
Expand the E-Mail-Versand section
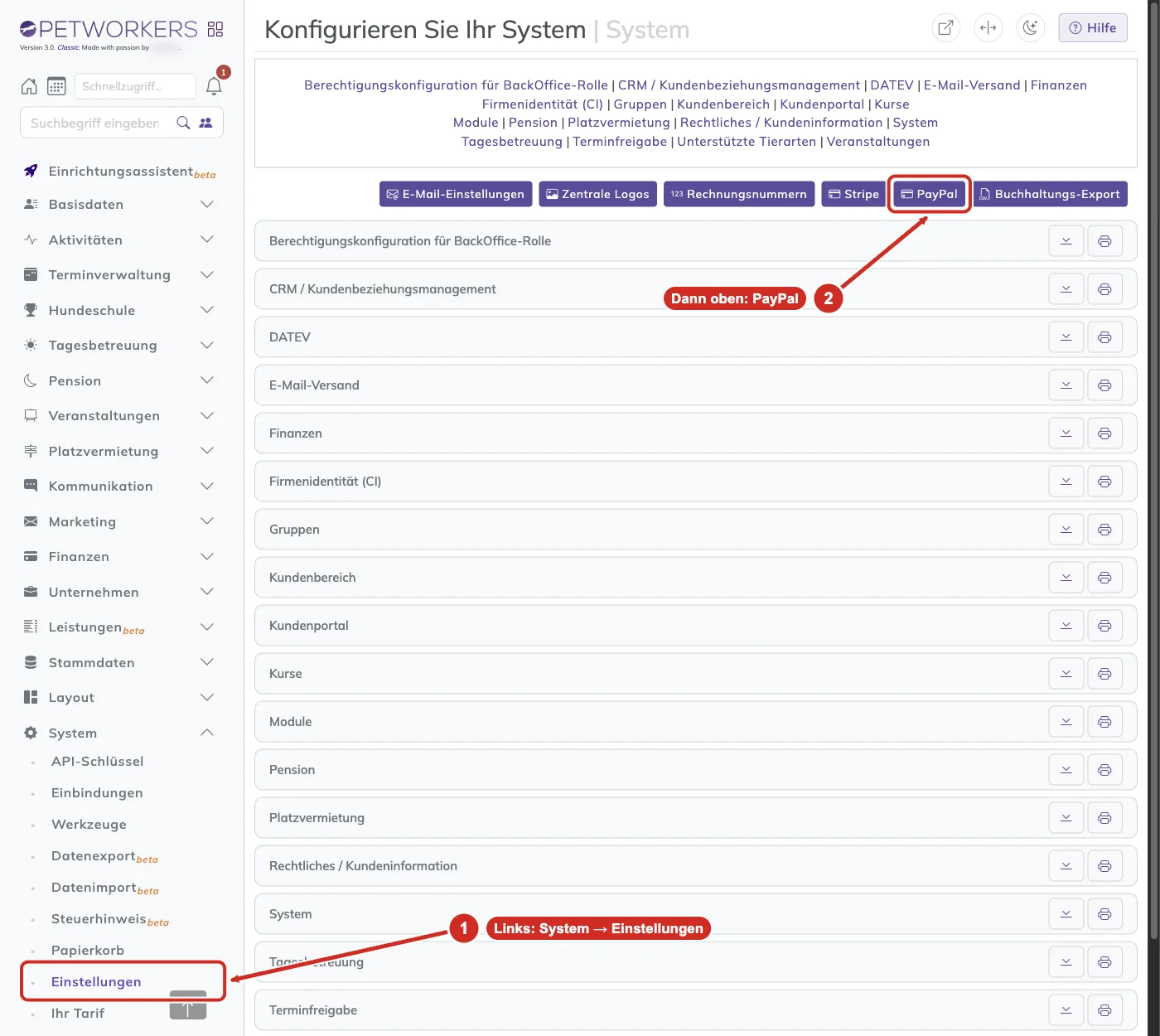point(1066,385)
